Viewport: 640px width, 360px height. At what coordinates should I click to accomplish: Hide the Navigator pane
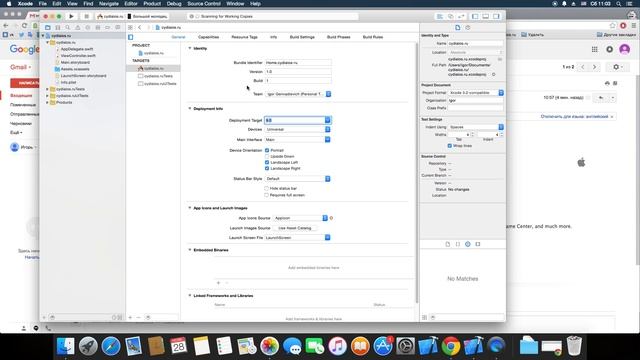[475, 16]
